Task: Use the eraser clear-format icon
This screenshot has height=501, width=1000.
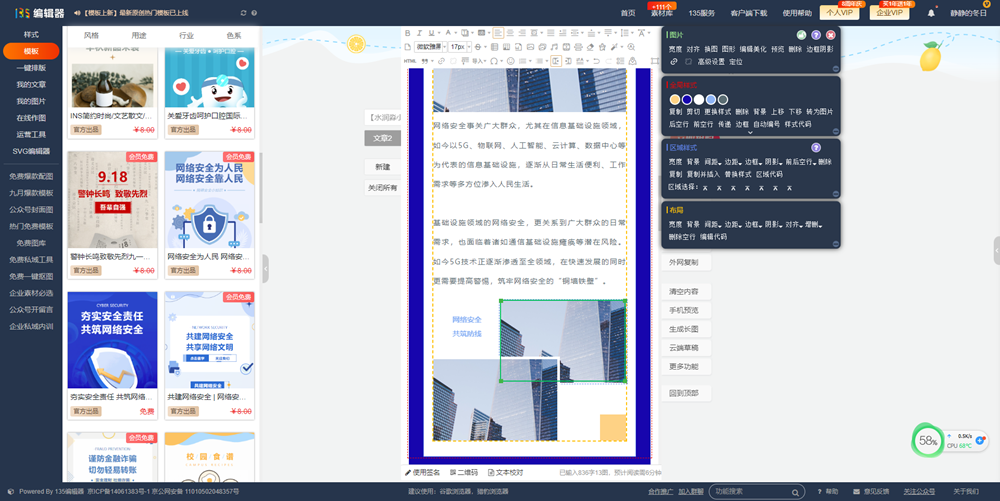Action: [591, 47]
